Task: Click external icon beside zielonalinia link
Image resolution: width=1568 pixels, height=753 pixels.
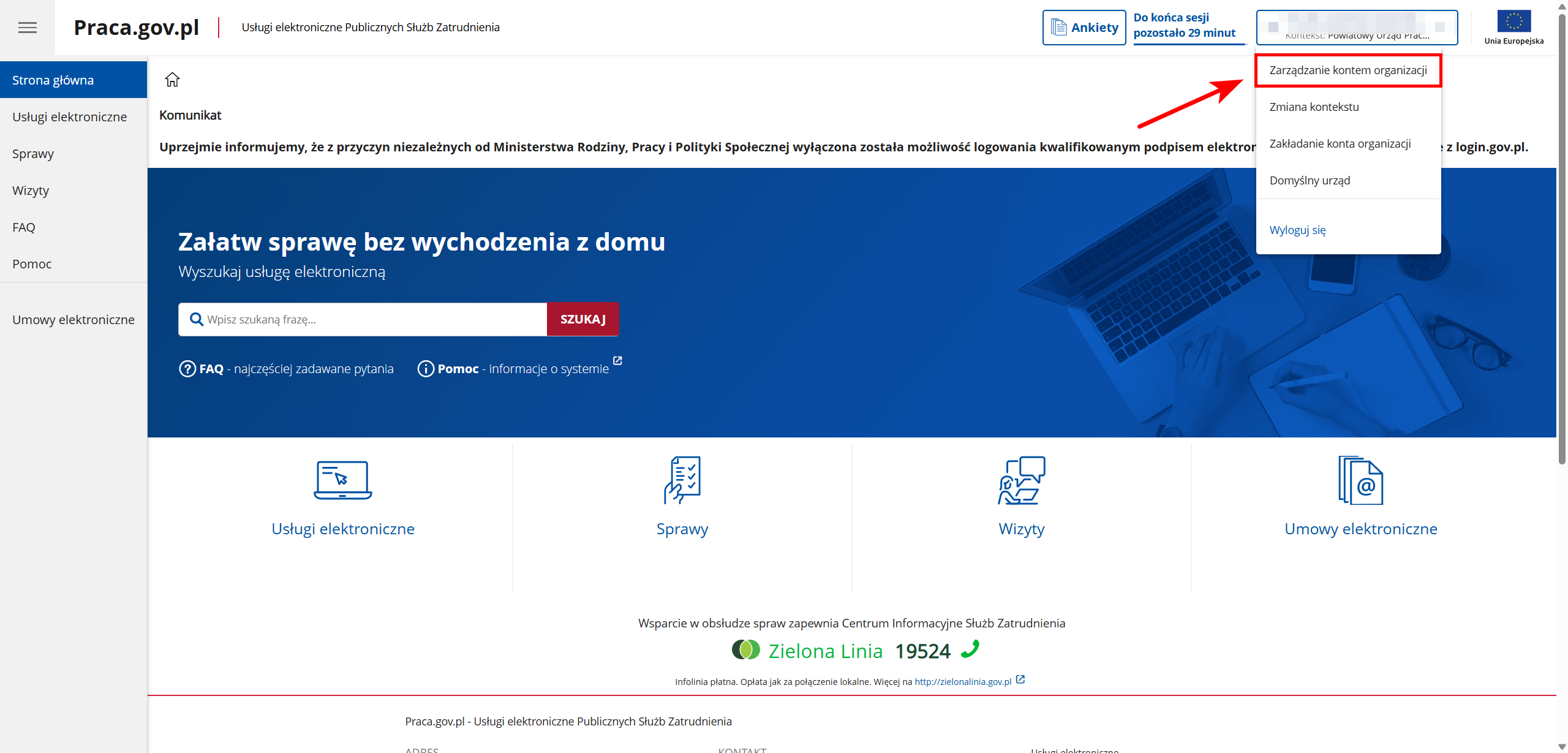Action: click(1020, 679)
